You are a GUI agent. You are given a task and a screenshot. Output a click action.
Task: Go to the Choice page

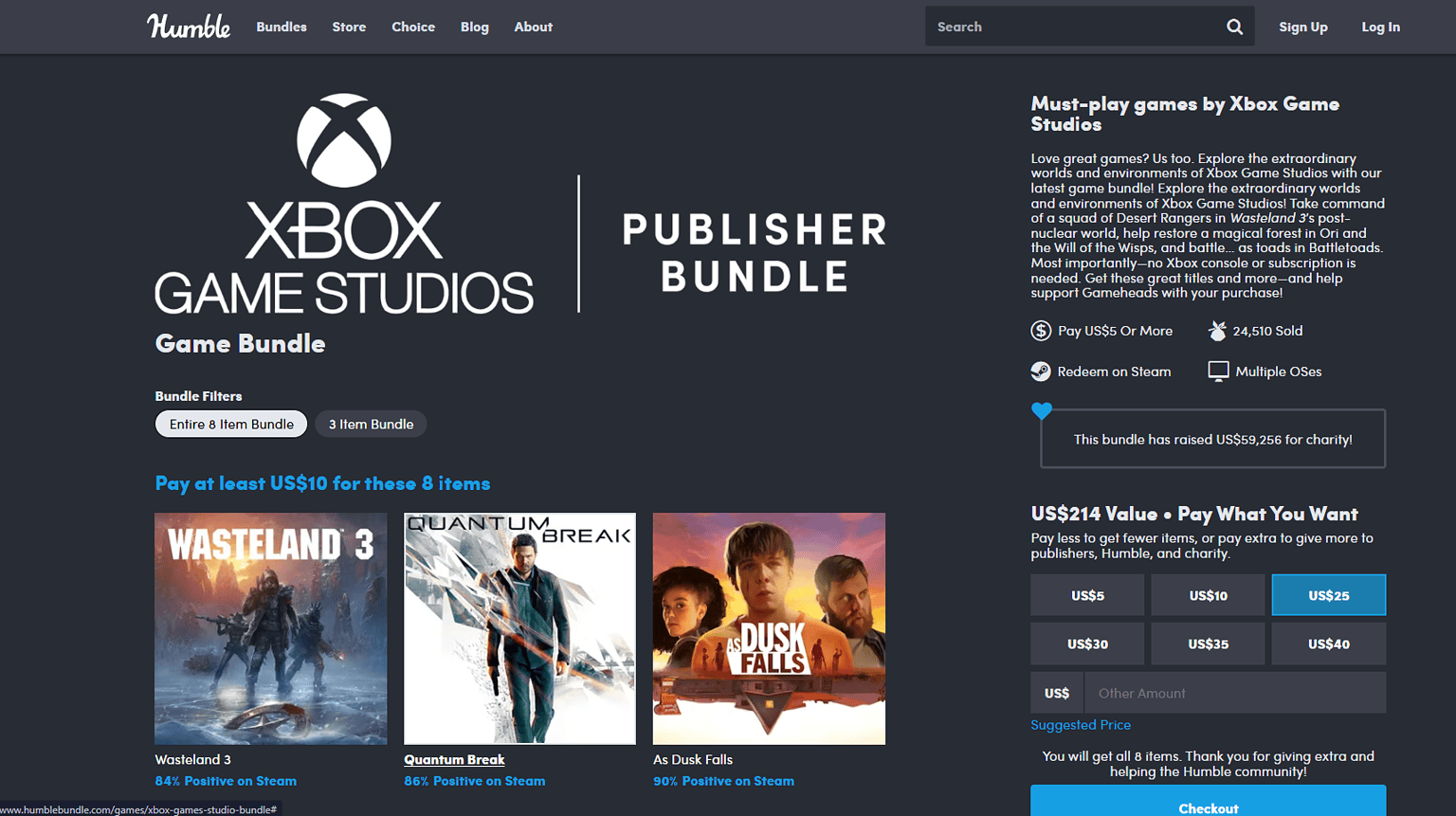click(413, 27)
